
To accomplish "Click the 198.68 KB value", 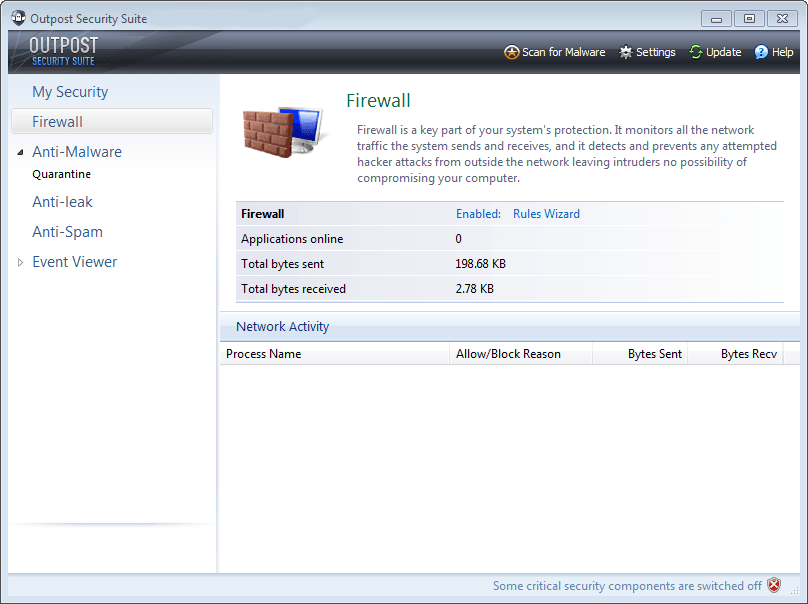I will (x=480, y=264).
